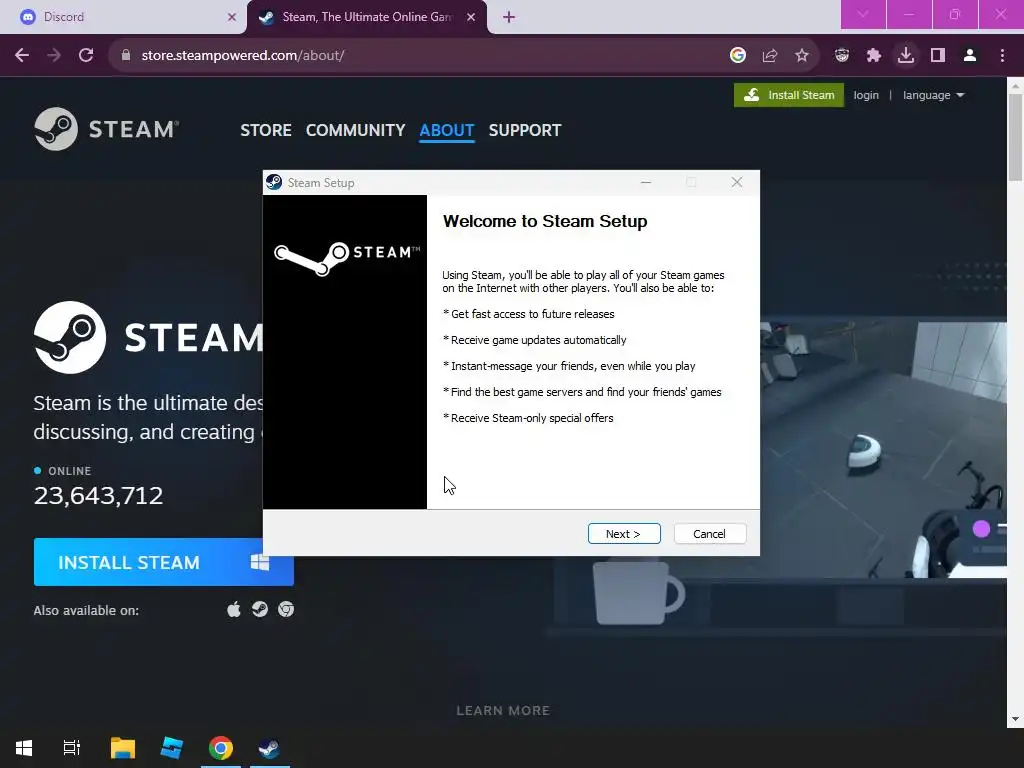Click the page vertical scrollbar thumb

(1015, 137)
